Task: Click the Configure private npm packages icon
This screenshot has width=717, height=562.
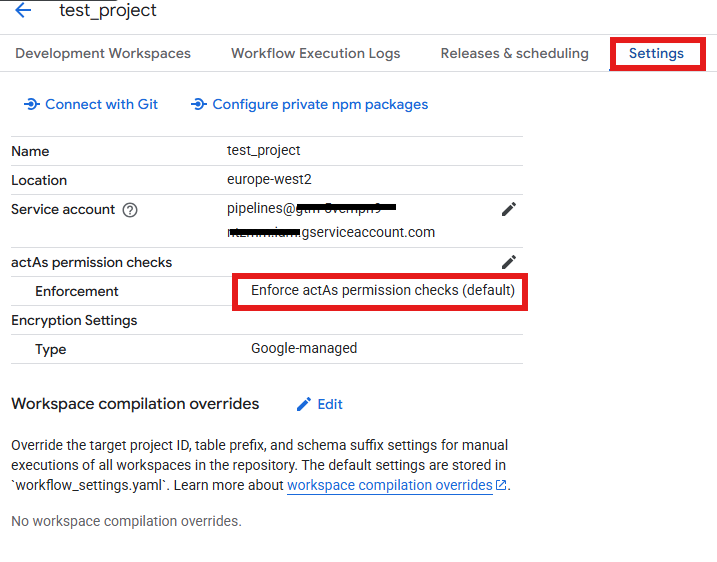Action: coord(199,104)
